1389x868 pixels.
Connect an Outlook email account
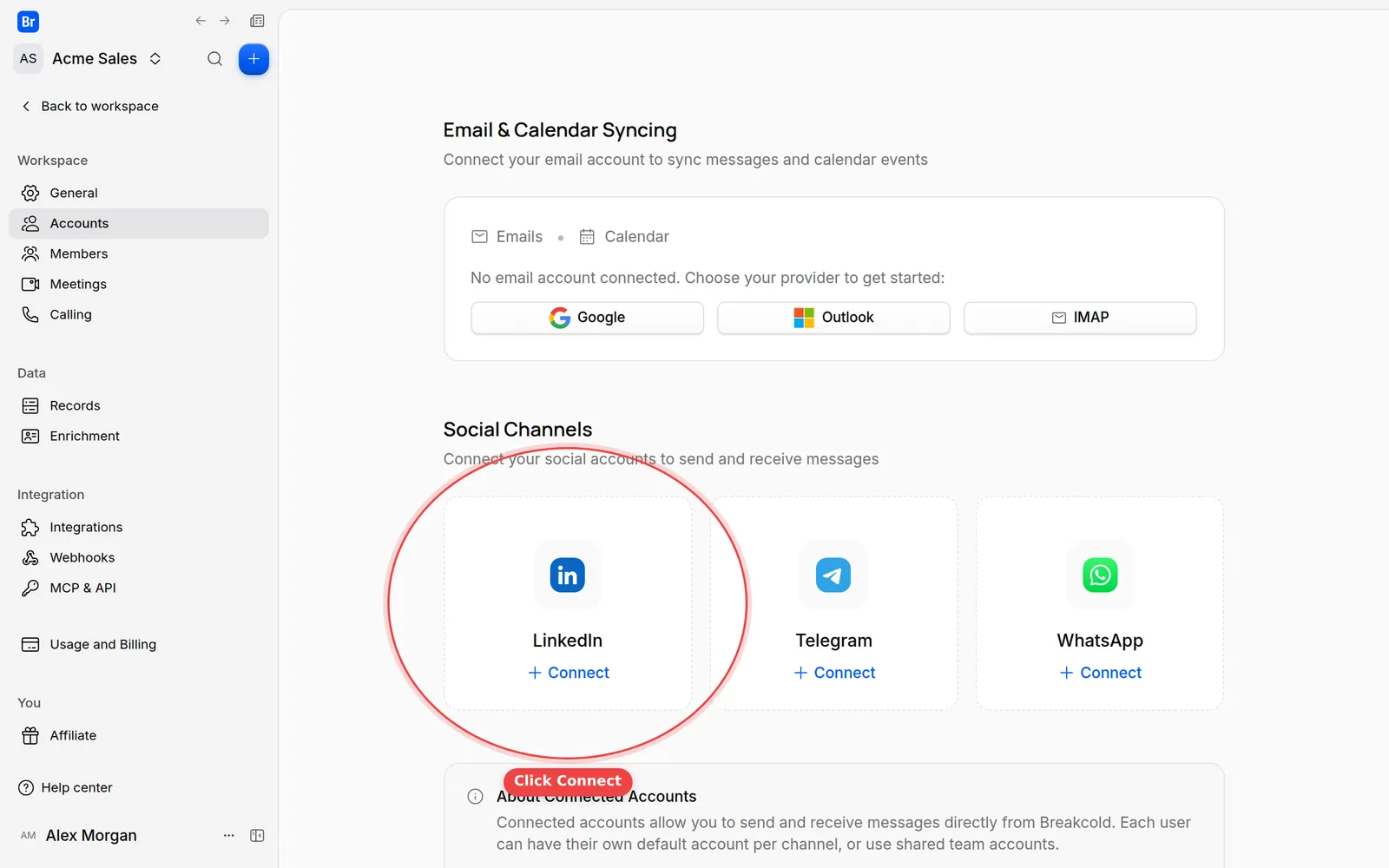pos(833,318)
